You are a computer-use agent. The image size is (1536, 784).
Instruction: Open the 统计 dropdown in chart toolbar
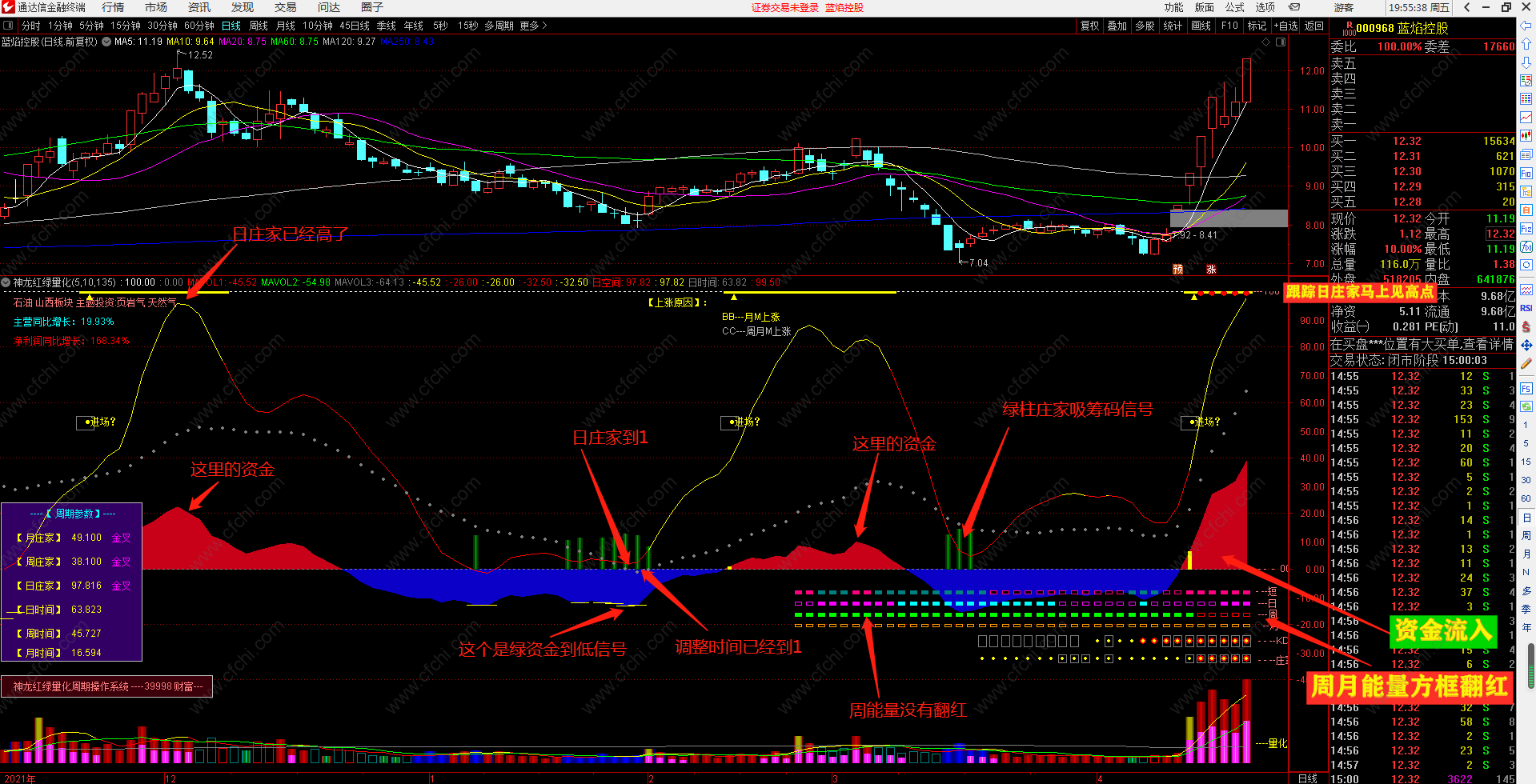point(1173,26)
